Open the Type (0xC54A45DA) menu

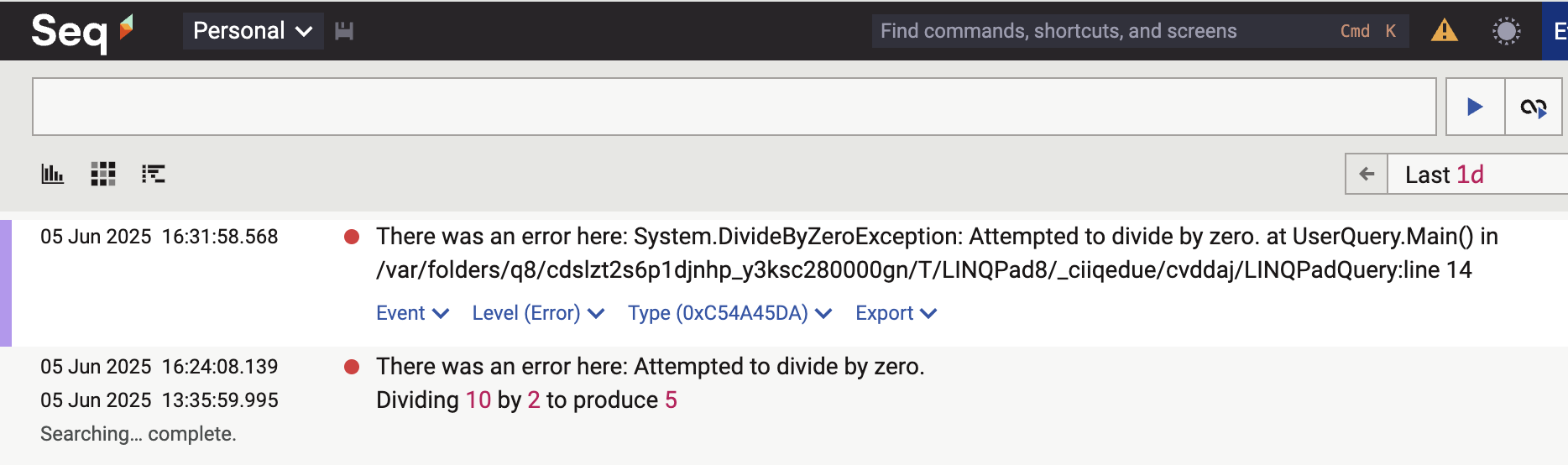(729, 313)
